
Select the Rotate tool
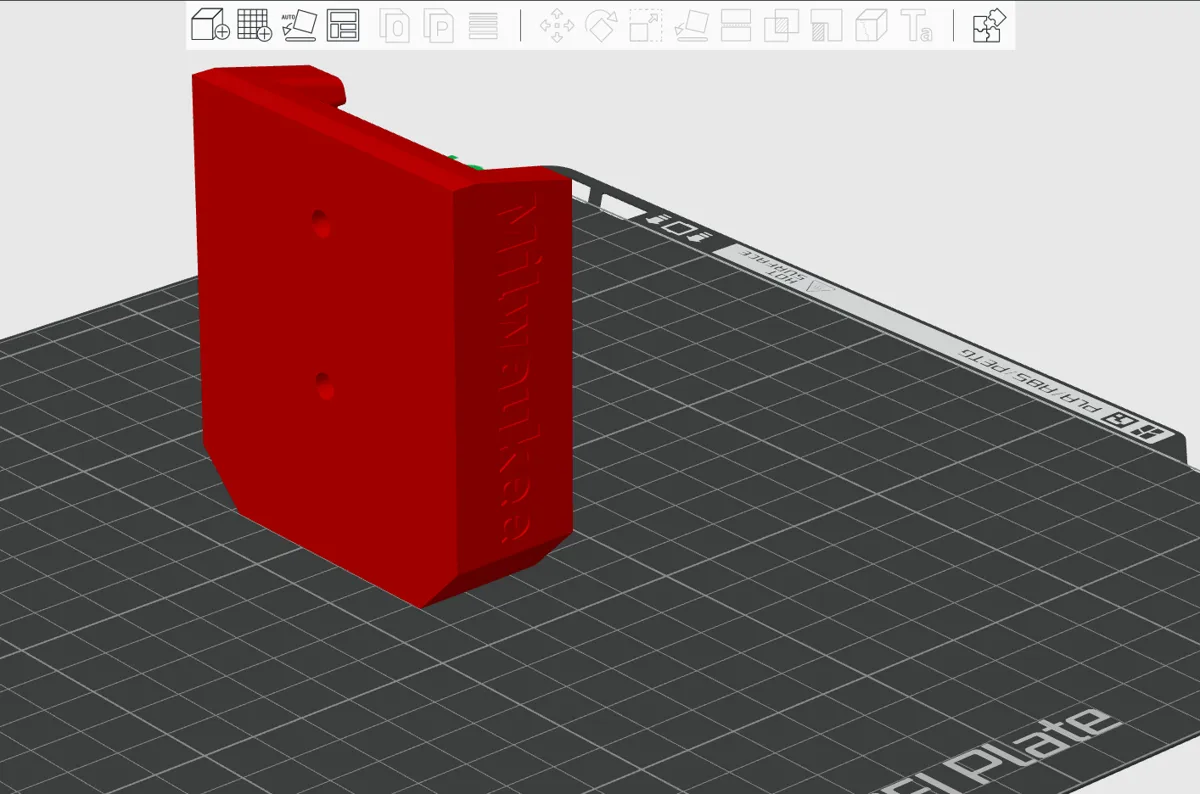(601, 26)
